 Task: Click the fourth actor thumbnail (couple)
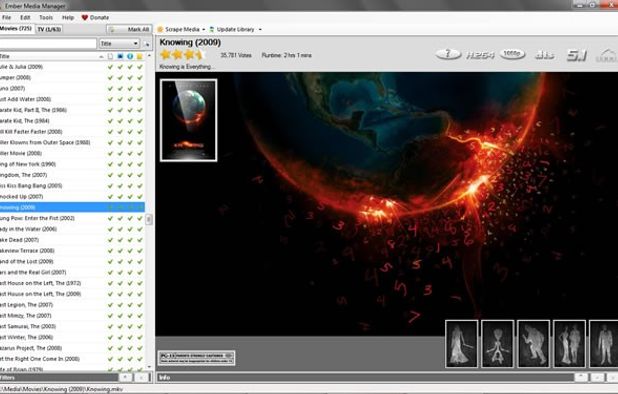click(569, 344)
